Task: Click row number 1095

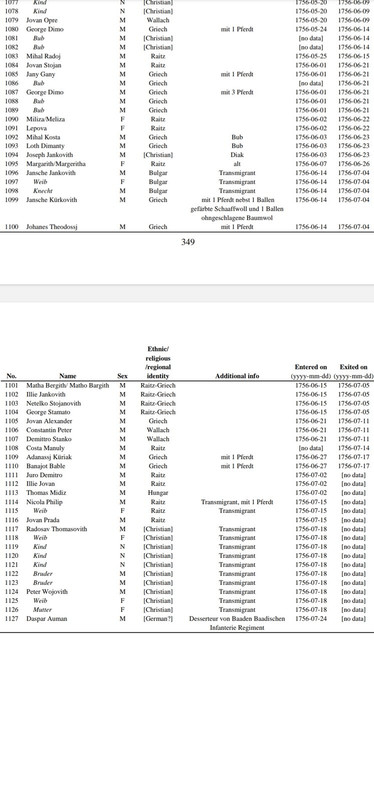Action: pos(11,164)
